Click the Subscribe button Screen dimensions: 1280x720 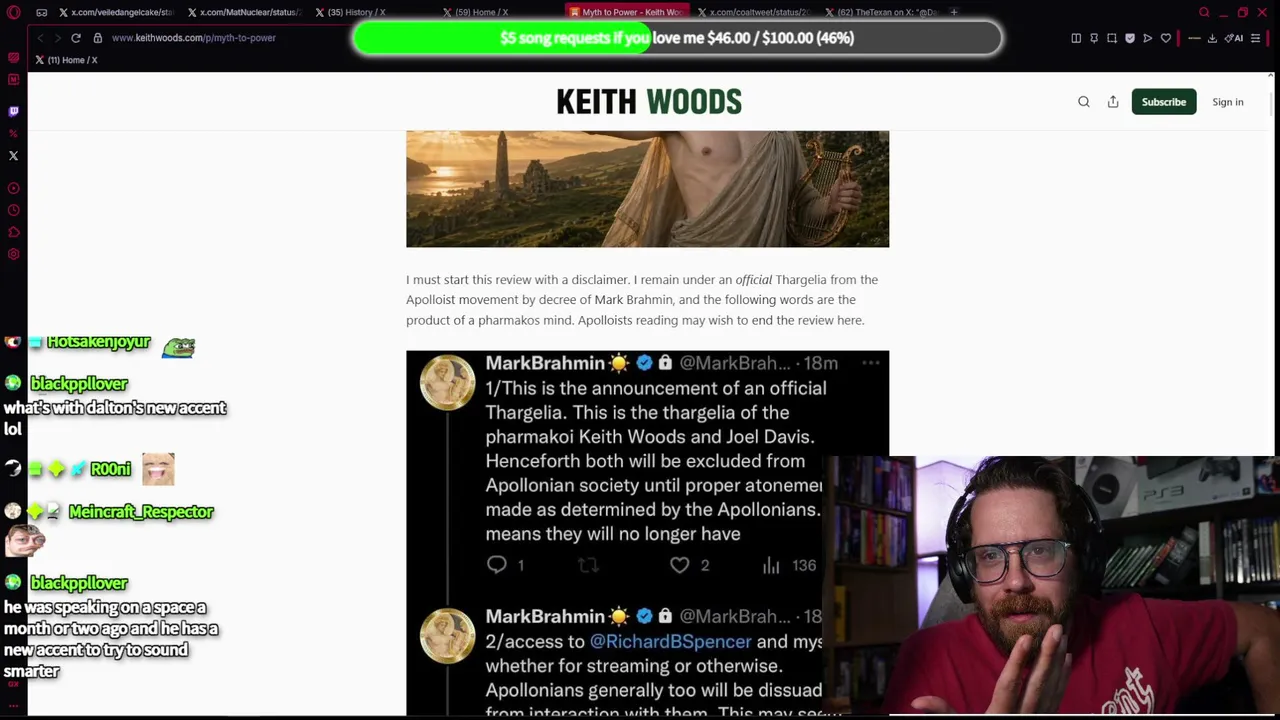click(x=1164, y=102)
